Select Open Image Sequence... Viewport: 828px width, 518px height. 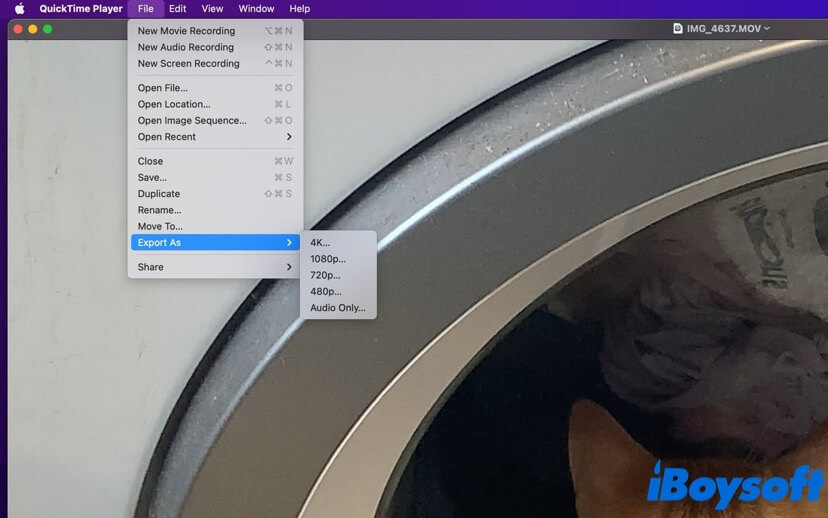[x=192, y=121]
